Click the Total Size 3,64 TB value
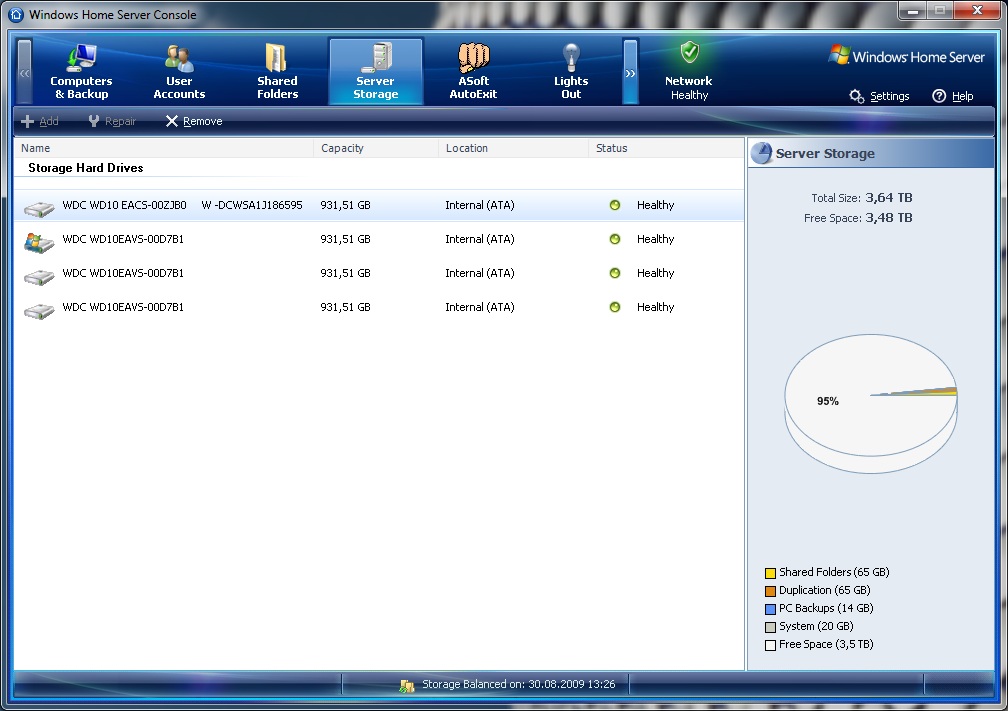The image size is (1008, 711). (888, 197)
